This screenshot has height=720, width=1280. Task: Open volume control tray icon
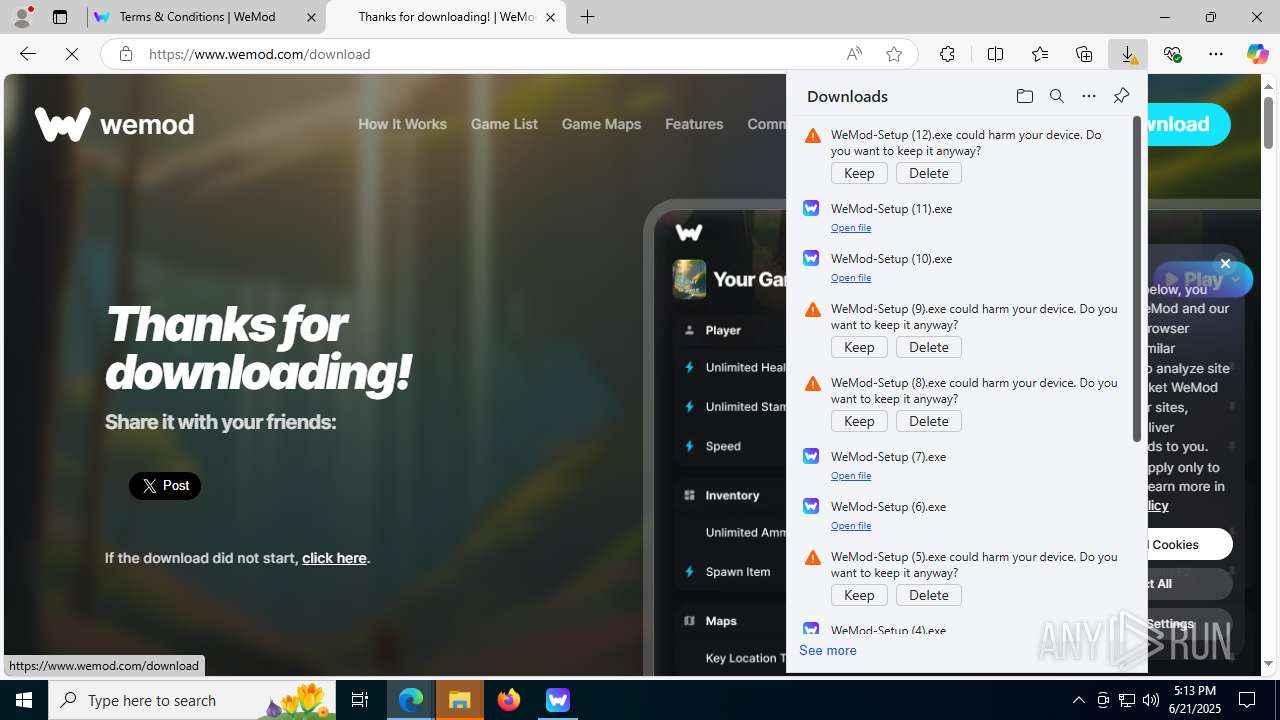point(1151,700)
